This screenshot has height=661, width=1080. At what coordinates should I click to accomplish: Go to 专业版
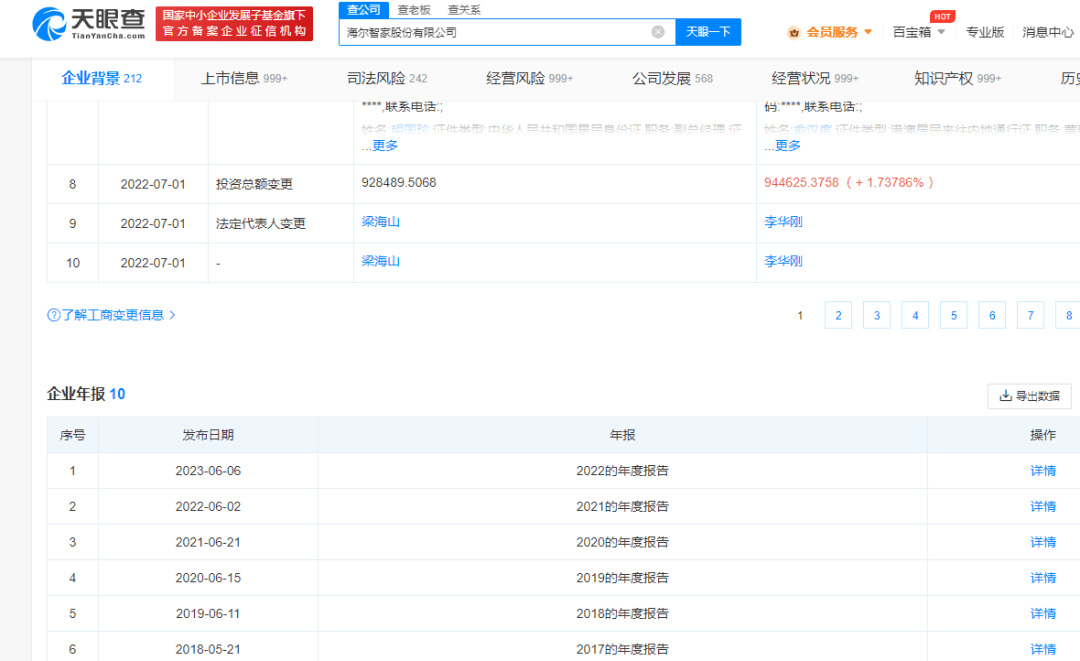pyautogui.click(x=985, y=32)
